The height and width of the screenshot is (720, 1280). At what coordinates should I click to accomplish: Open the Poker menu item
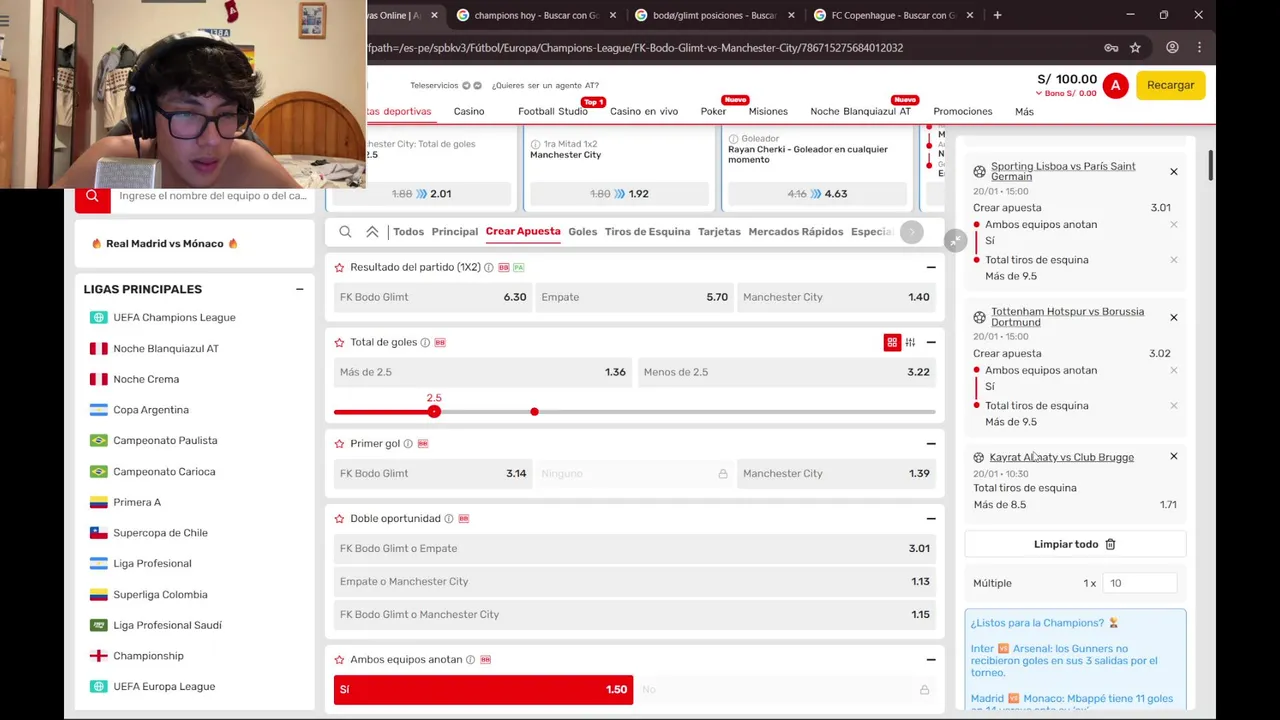pyautogui.click(x=713, y=112)
